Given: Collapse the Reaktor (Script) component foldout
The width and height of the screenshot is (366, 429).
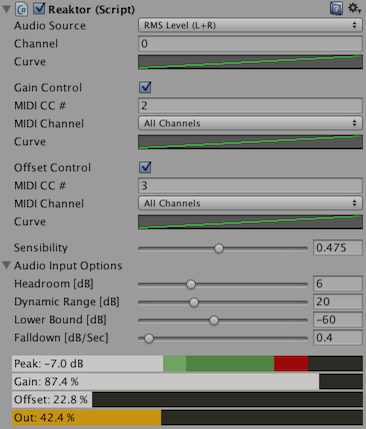Looking at the screenshot, I should point(6,9).
